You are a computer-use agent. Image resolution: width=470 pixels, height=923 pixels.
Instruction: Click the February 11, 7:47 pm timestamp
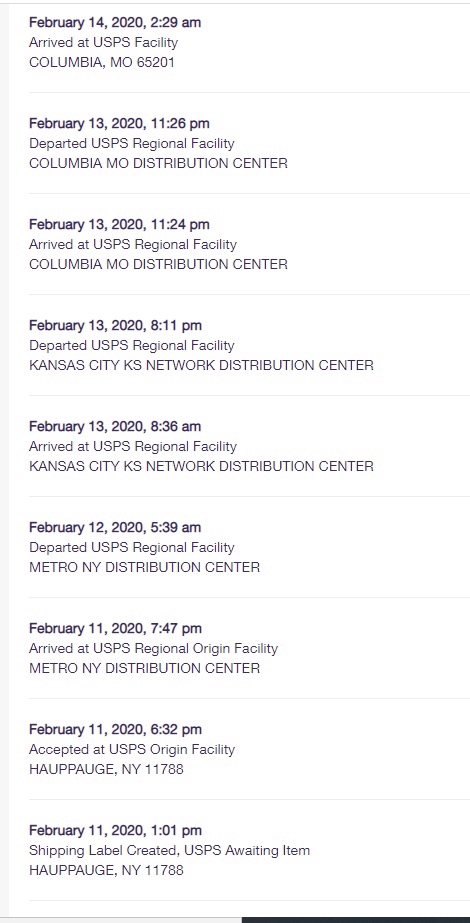(115, 629)
